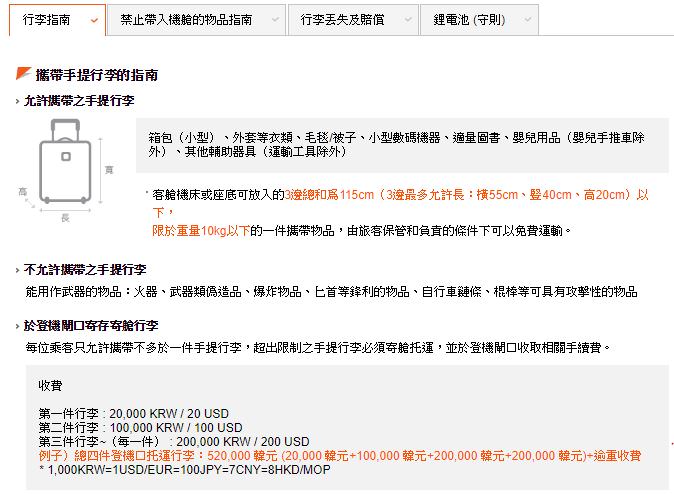
Task: Click the fee line 第一件行李 : 20,000 KRW / 20 USD
Action: (134, 413)
